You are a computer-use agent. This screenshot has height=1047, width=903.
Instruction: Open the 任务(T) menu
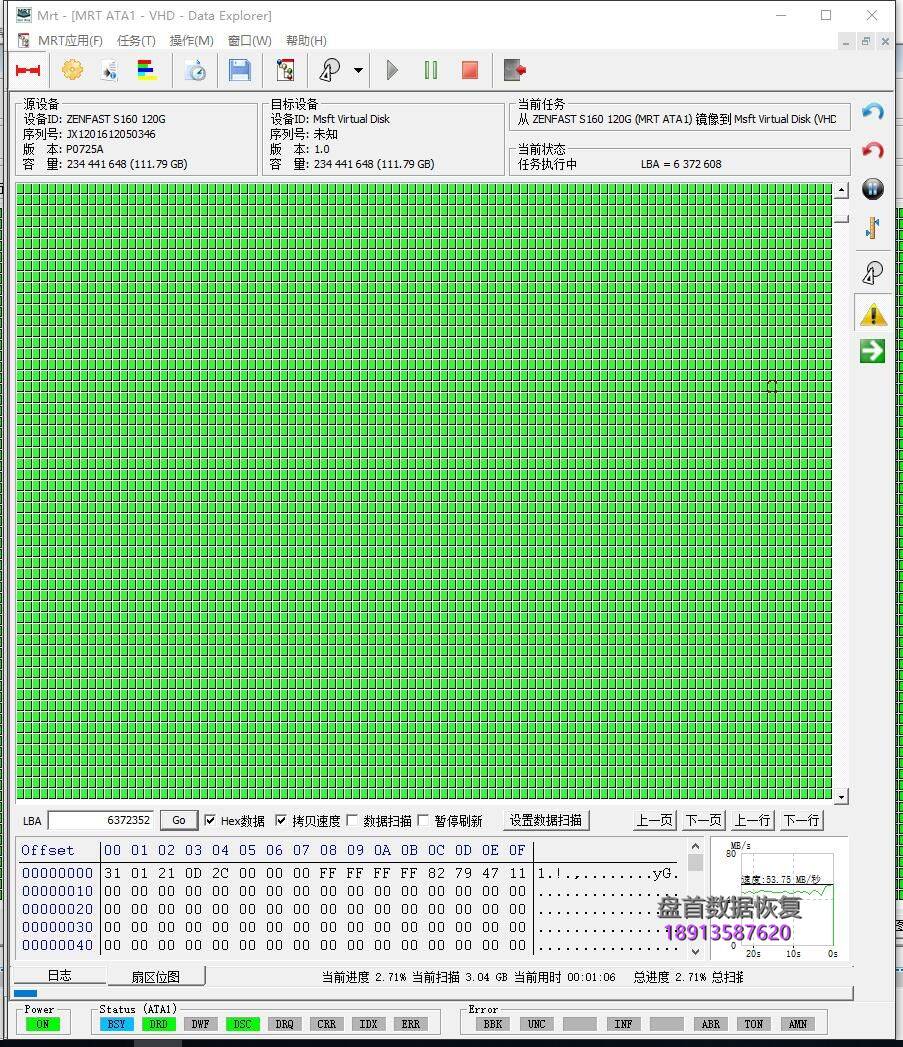(136, 41)
